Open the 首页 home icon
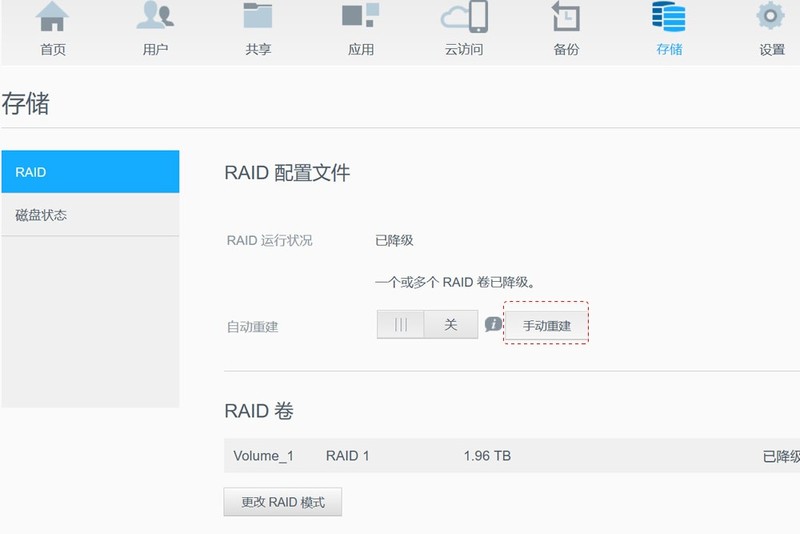 [52, 17]
